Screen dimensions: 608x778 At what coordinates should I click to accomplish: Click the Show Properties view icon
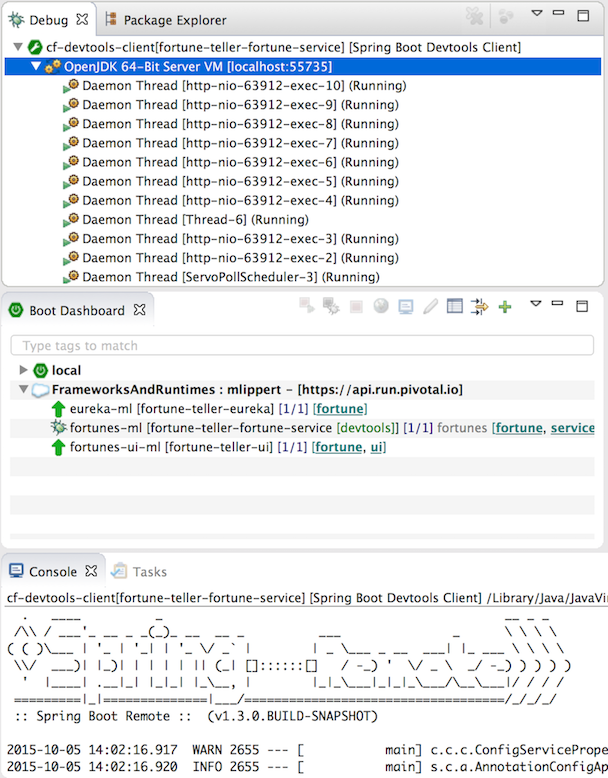coord(455,307)
